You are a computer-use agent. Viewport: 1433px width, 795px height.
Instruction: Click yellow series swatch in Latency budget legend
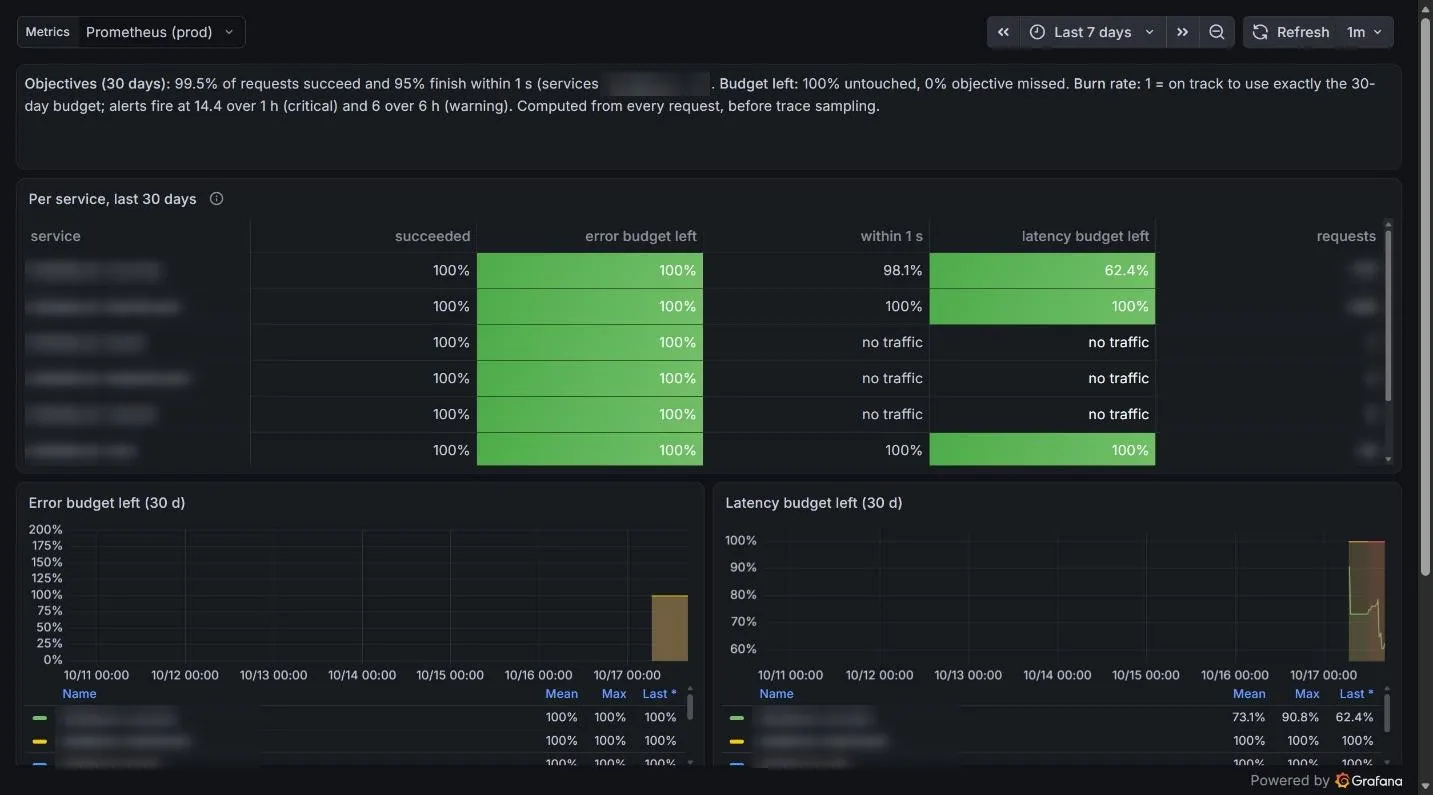tap(737, 742)
